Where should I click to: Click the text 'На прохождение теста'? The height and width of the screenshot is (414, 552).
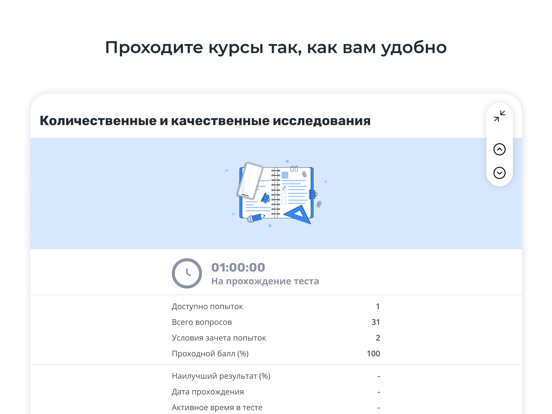[x=265, y=281]
